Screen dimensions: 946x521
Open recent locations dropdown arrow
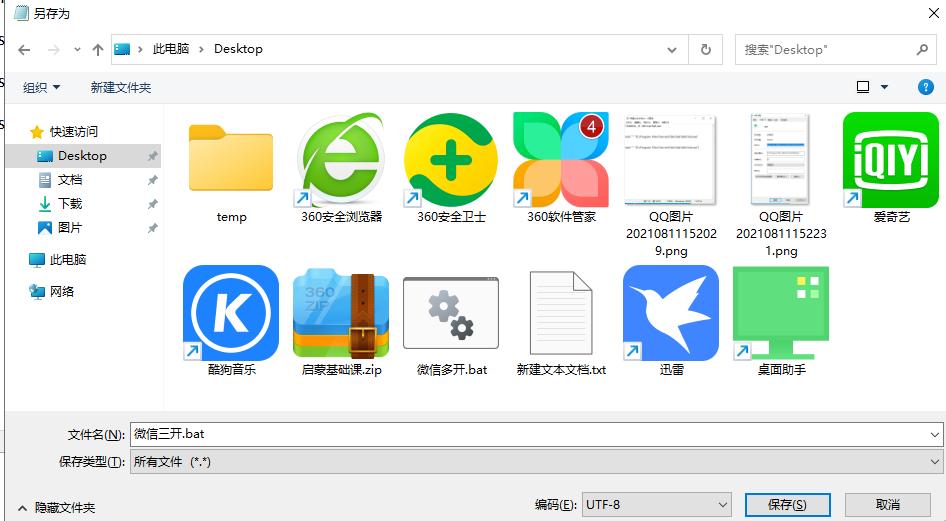click(77, 49)
